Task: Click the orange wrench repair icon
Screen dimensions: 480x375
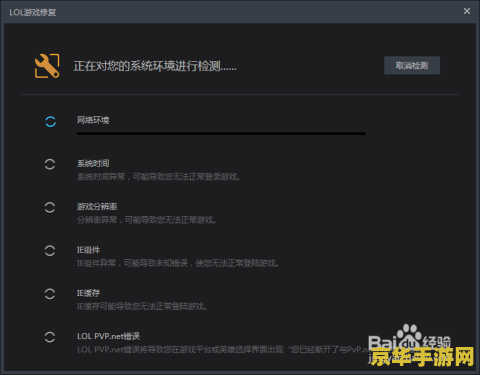Action: [x=47, y=66]
